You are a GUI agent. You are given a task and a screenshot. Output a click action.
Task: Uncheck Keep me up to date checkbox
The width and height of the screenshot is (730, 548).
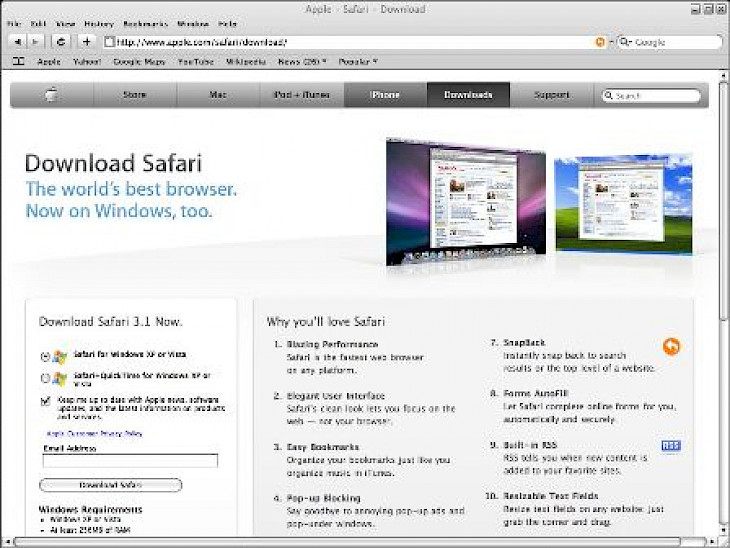pyautogui.click(x=46, y=400)
